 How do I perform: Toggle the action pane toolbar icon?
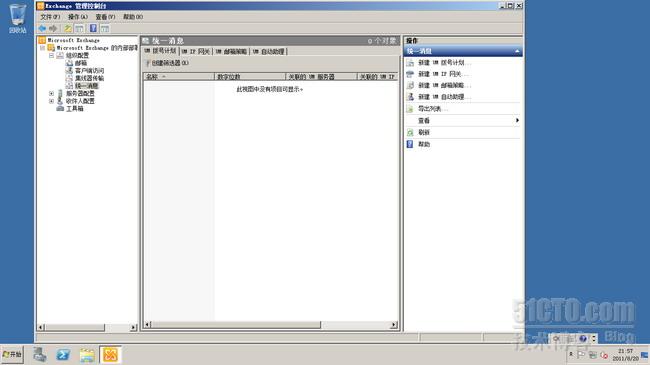pyautogui.click(x=105, y=28)
